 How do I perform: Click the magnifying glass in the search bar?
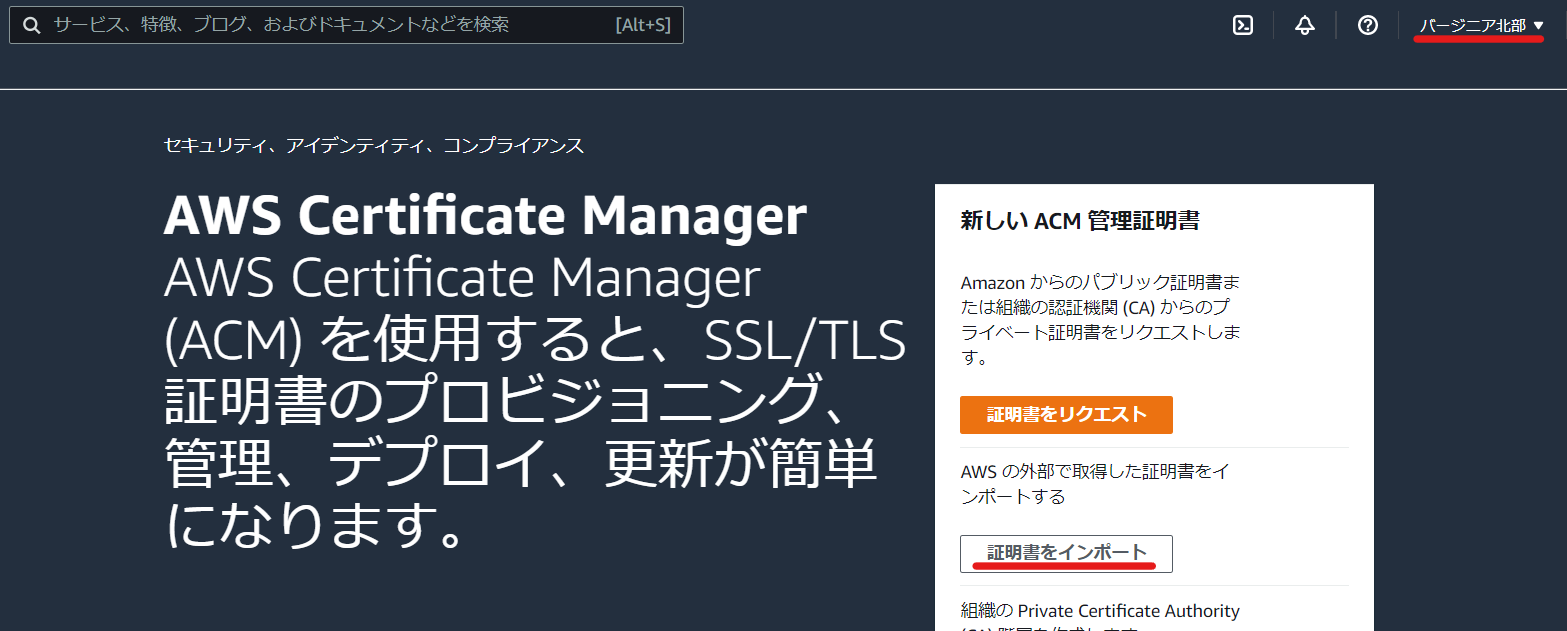[x=31, y=24]
